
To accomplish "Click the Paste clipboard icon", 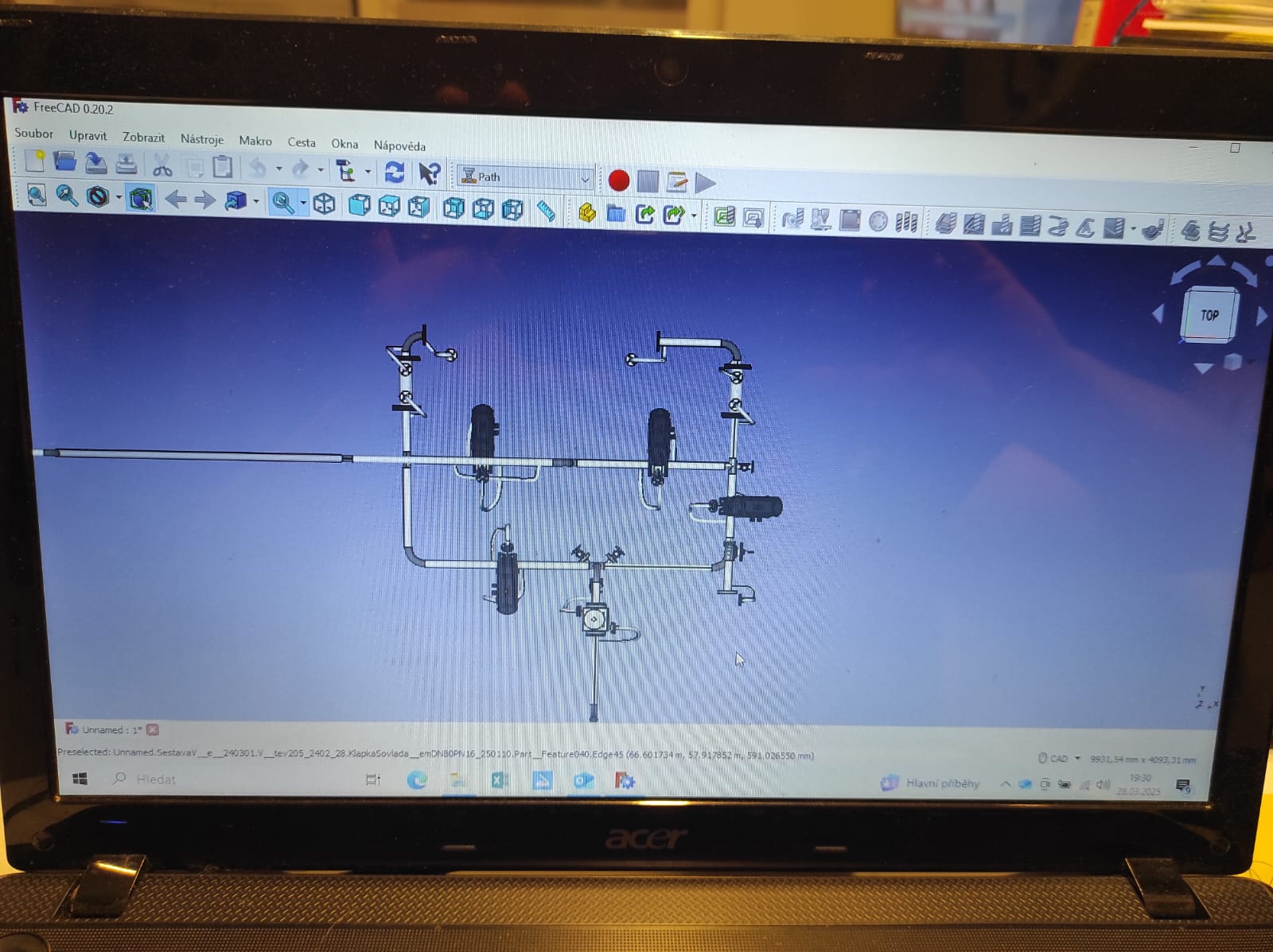I will (223, 167).
